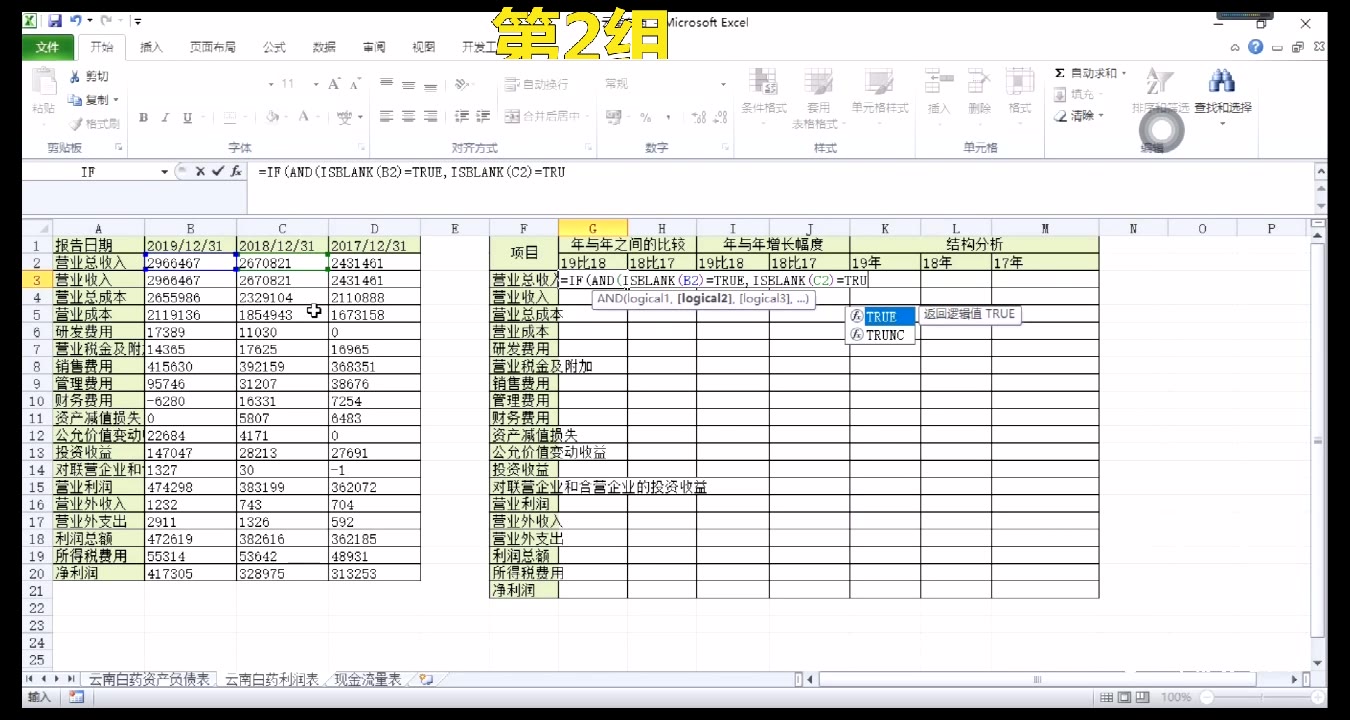Click the text Orientation icon
Image resolution: width=1350 pixels, height=720 pixels.
(x=462, y=84)
